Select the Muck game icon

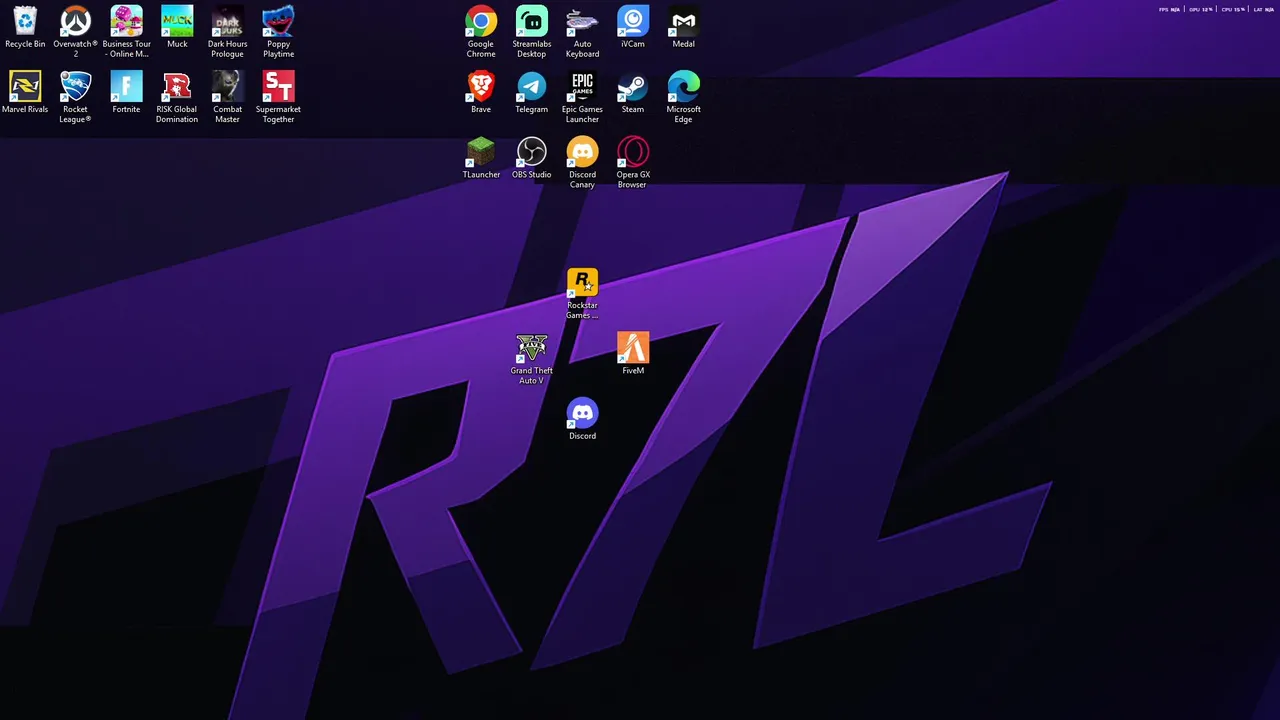click(177, 27)
